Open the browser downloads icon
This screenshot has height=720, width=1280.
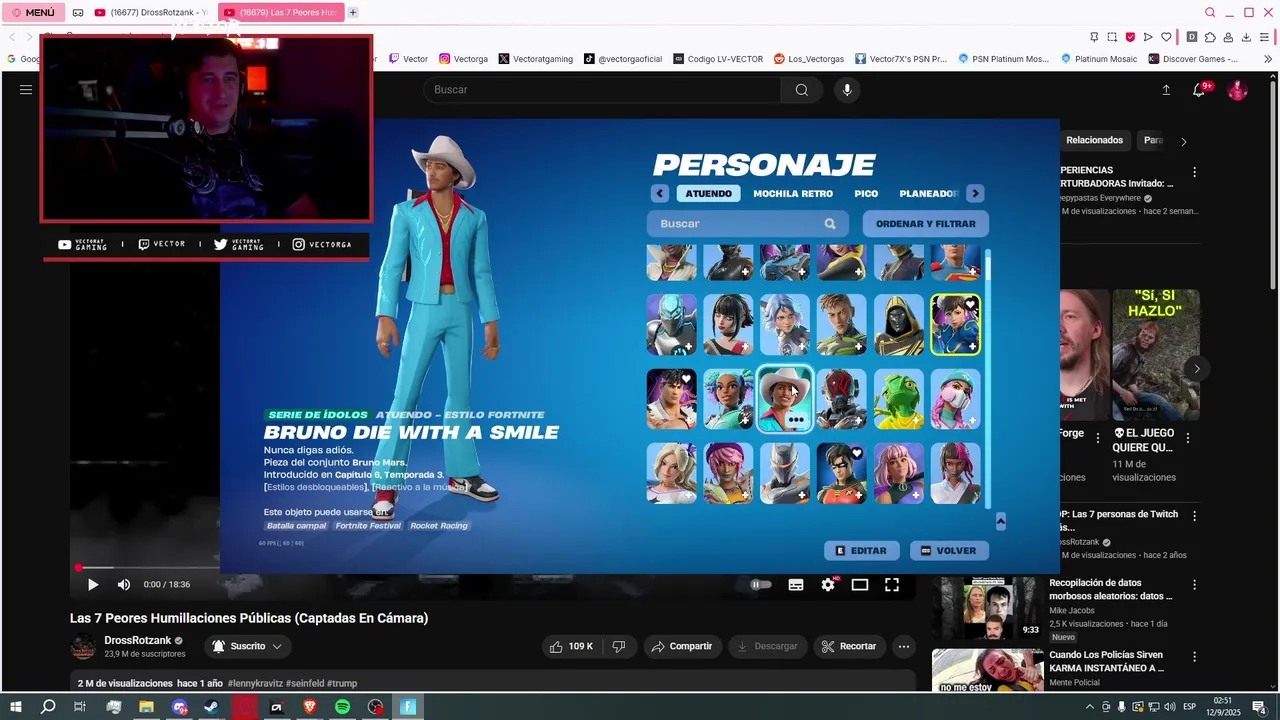(1246, 37)
